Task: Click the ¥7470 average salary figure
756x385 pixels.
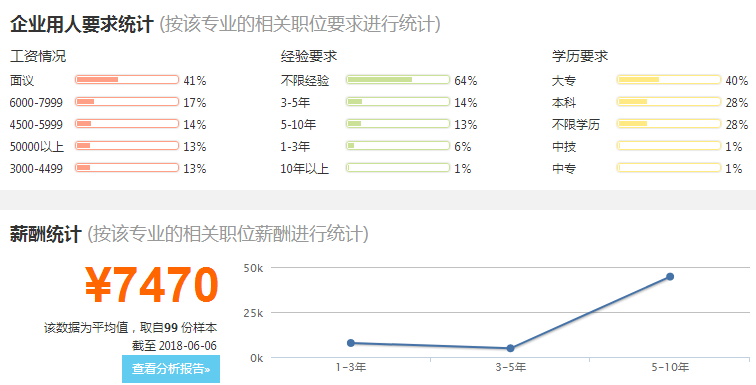Action: 151,285
